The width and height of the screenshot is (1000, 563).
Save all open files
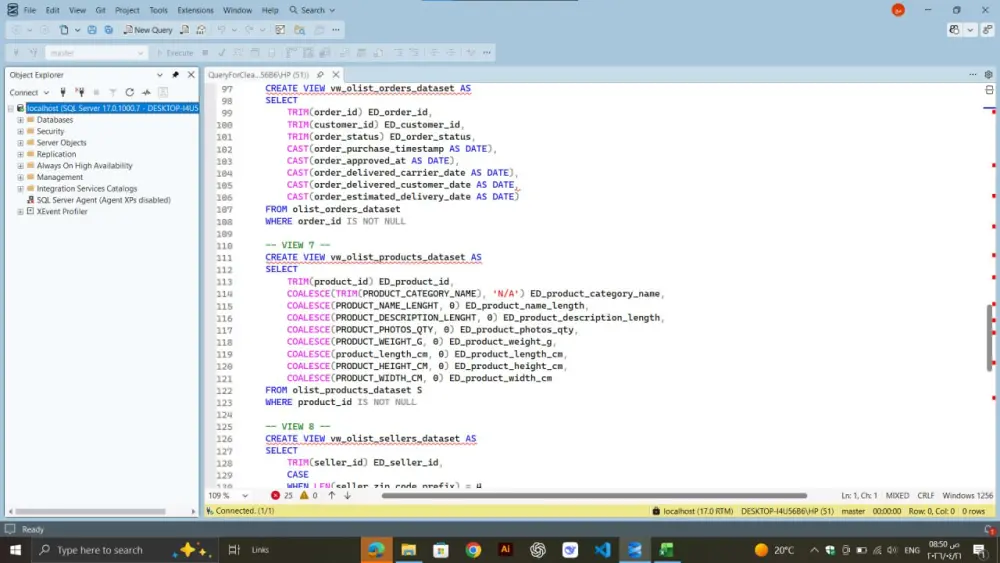(x=108, y=30)
